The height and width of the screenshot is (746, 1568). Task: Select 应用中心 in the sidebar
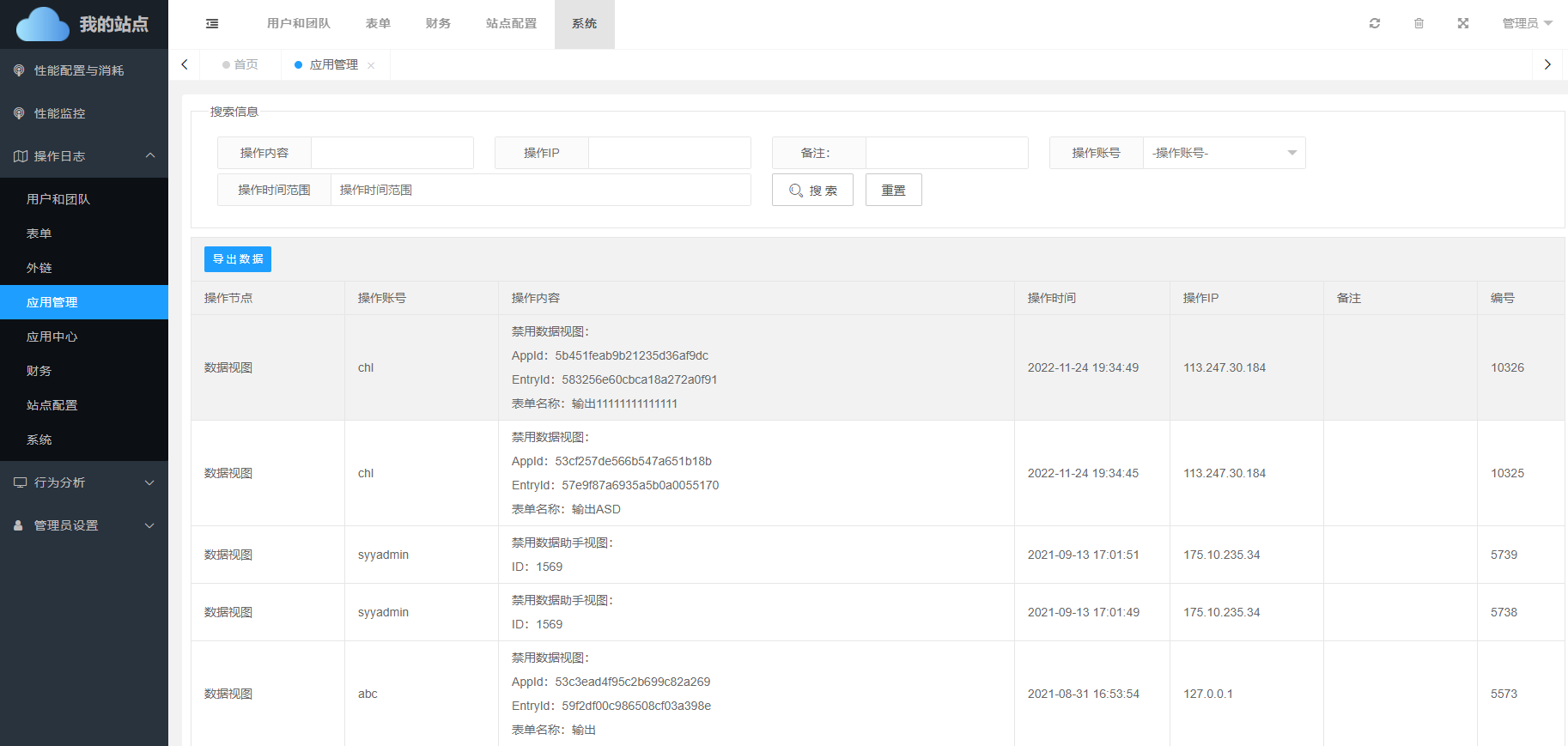(52, 337)
